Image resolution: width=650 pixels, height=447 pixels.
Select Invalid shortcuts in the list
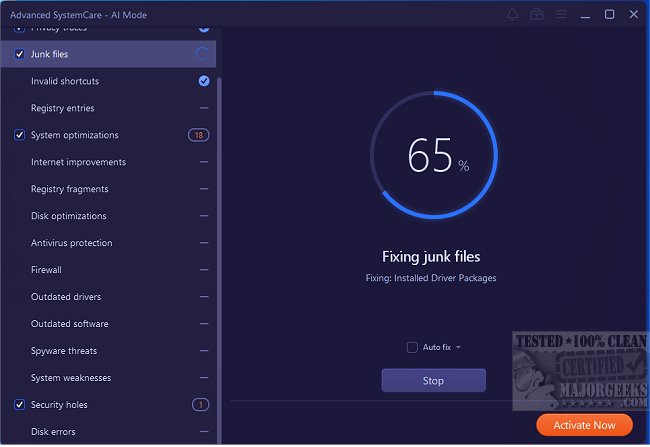(108, 81)
